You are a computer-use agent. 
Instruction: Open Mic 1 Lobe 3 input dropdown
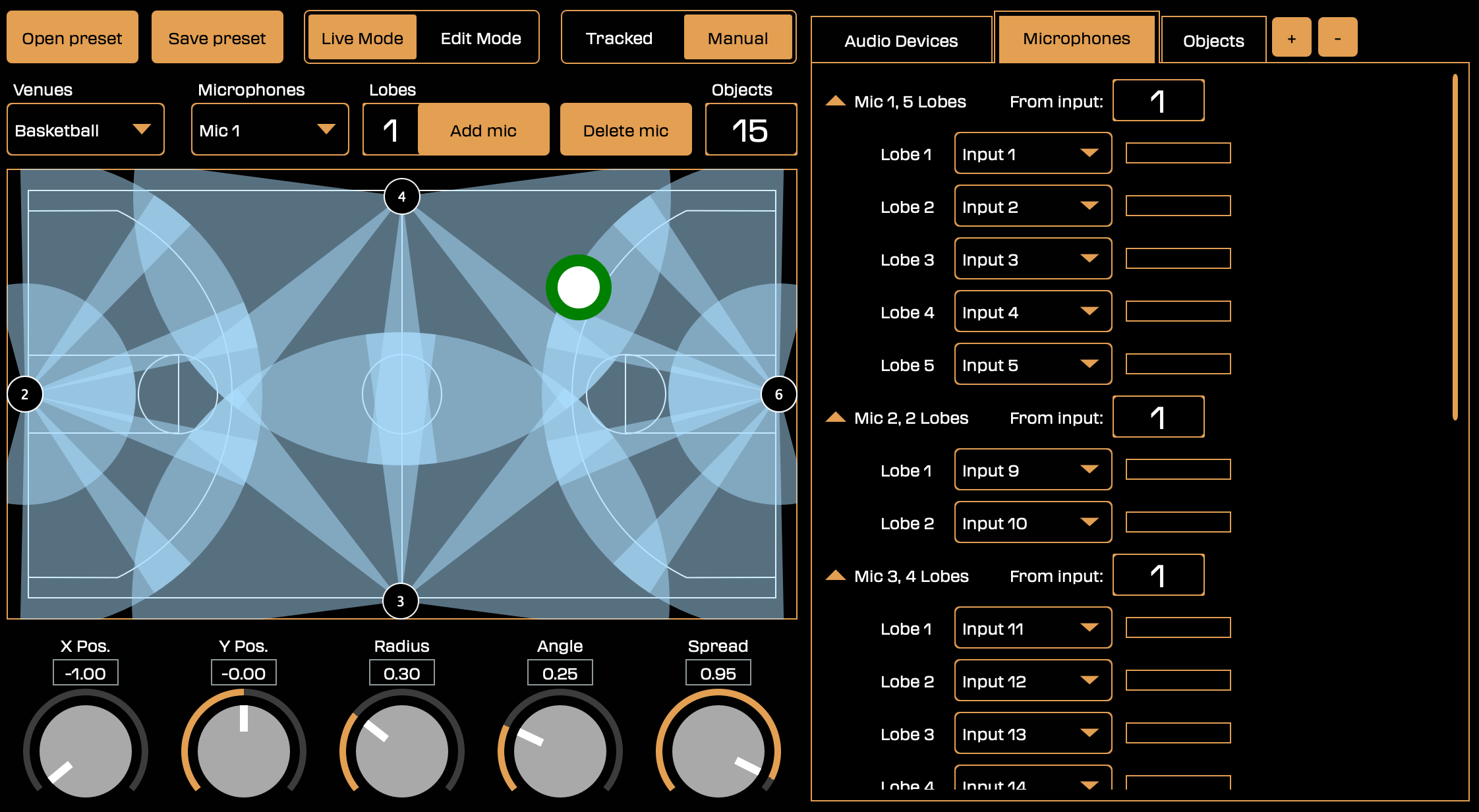pyautogui.click(x=1033, y=258)
